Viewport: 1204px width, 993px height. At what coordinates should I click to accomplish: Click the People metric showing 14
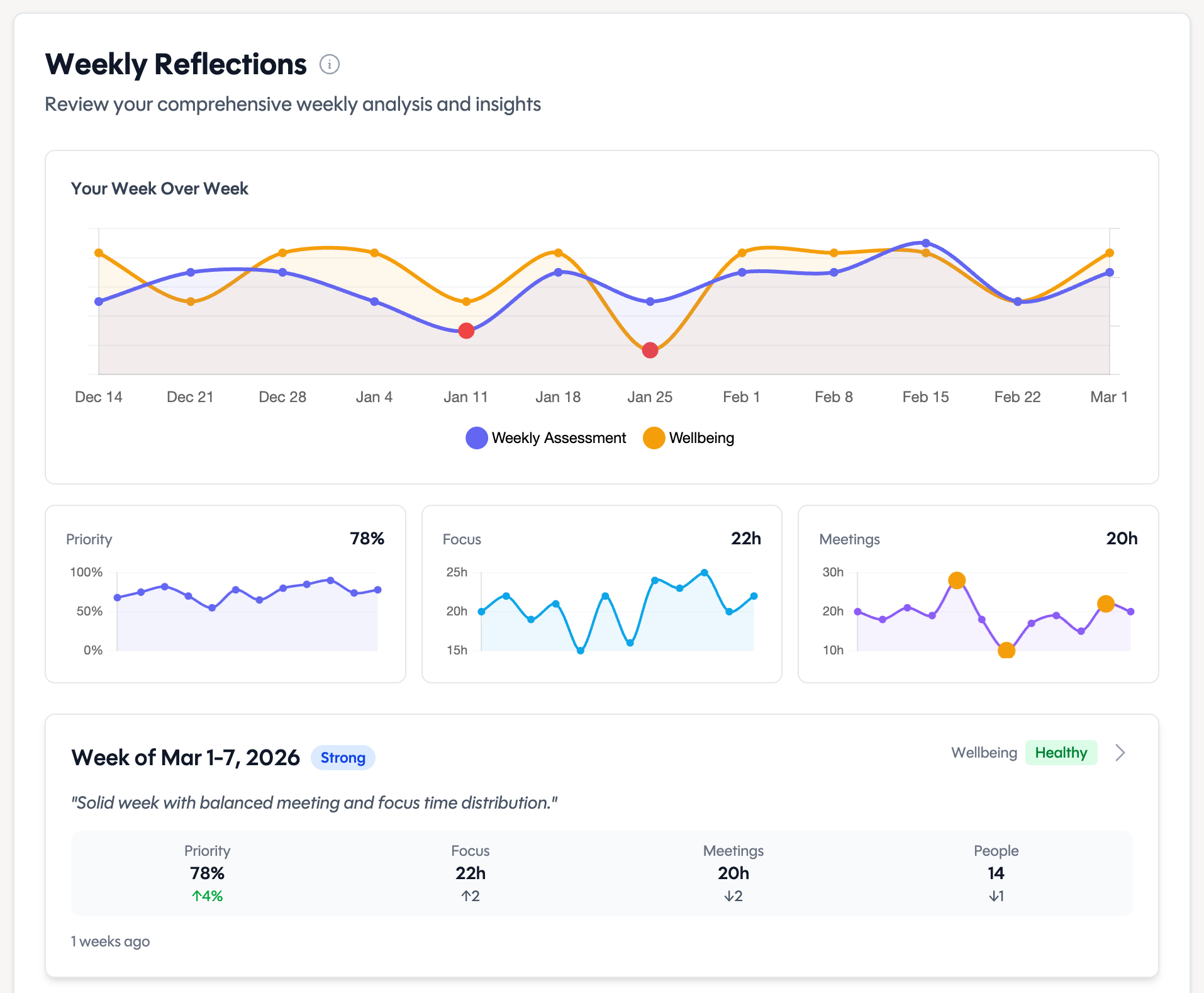point(996,873)
